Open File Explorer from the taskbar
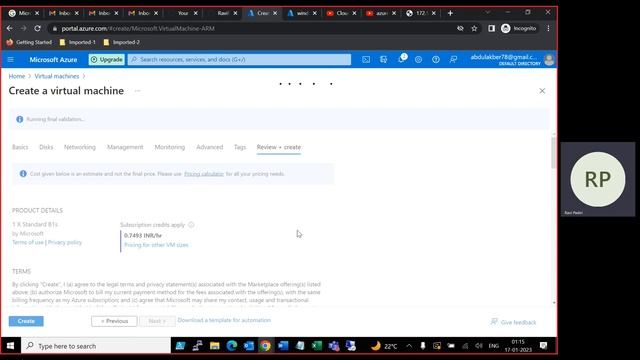640x360 pixels. [x=215, y=346]
